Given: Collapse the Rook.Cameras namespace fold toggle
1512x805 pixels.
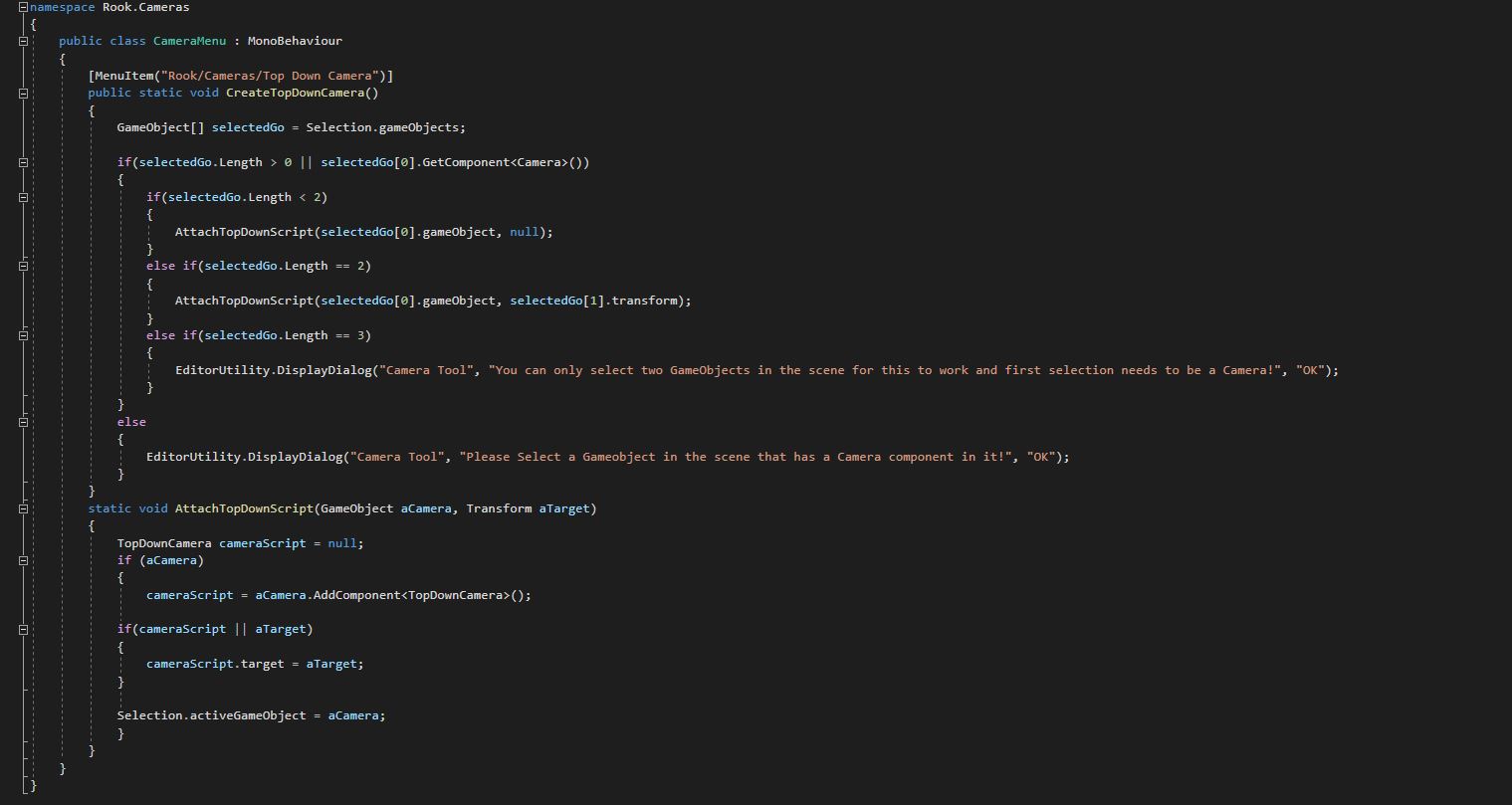Looking at the screenshot, I should coord(23,7).
